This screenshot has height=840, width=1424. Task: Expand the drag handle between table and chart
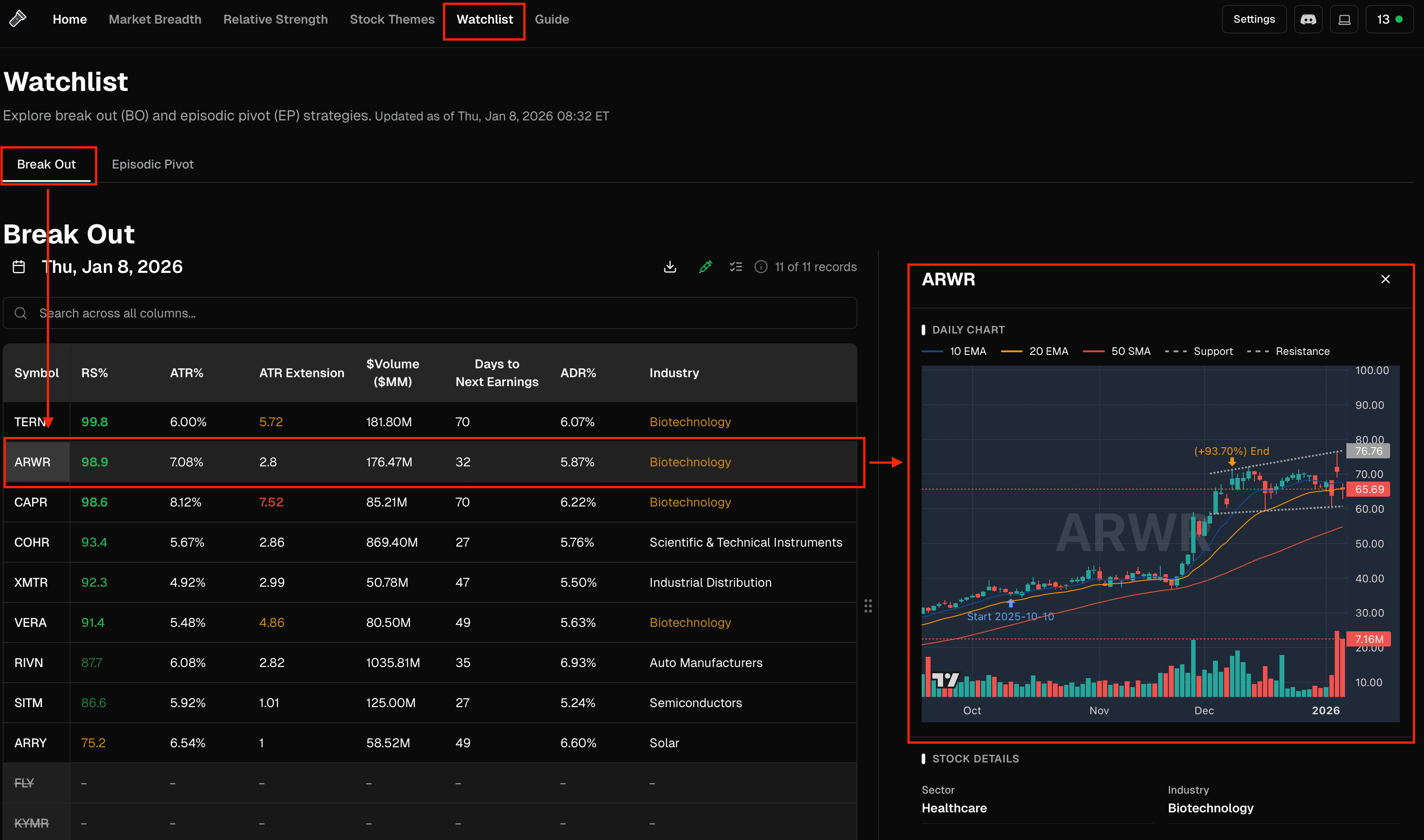pos(869,605)
